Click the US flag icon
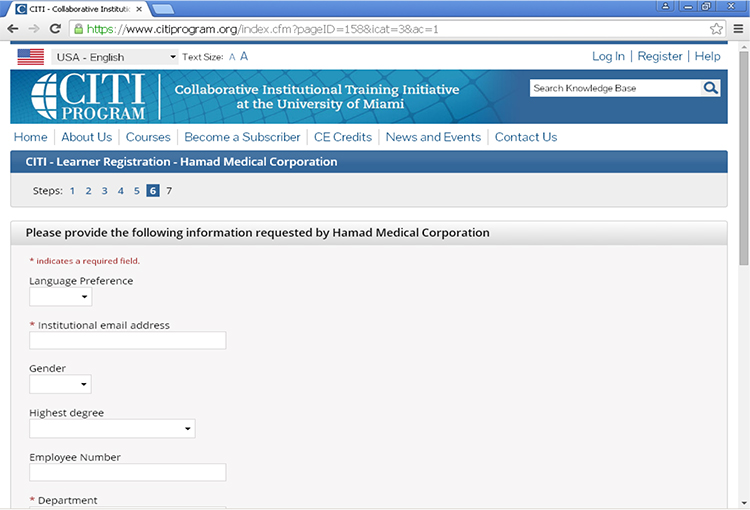 [x=31, y=57]
